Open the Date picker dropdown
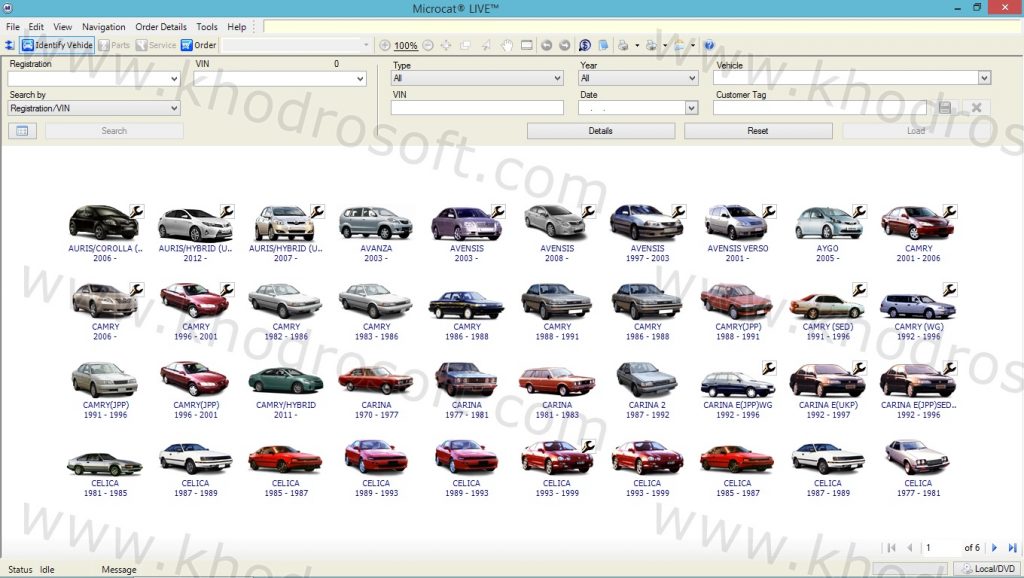 click(x=692, y=108)
